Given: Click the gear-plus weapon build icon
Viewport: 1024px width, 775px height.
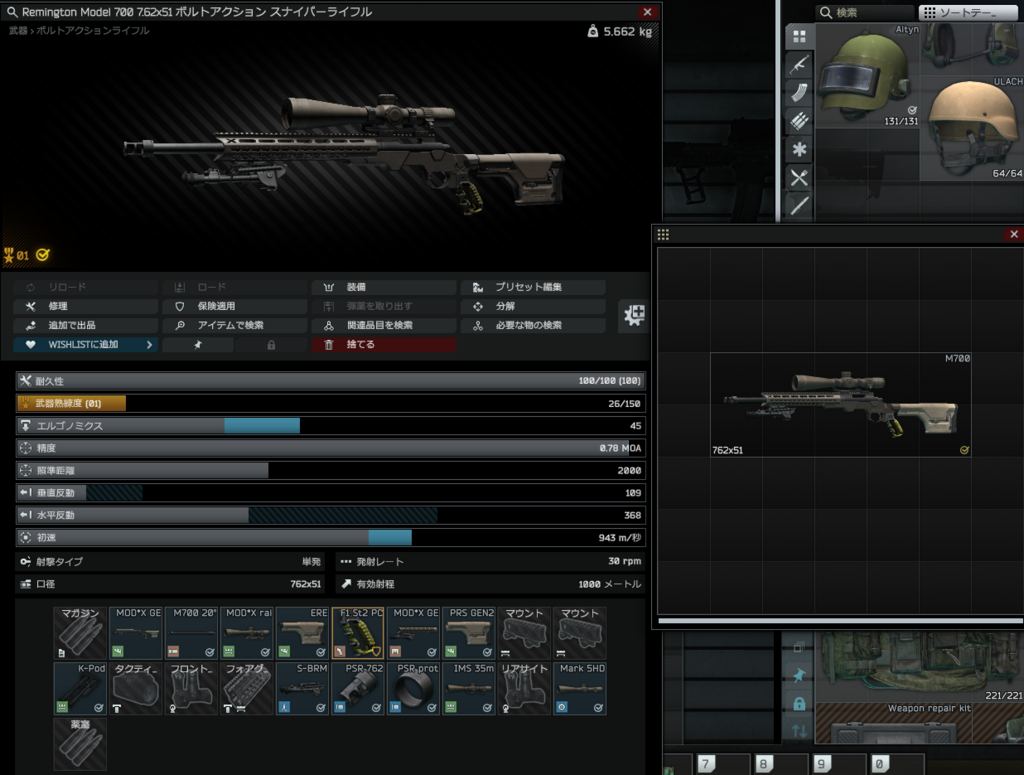Looking at the screenshot, I should pyautogui.click(x=633, y=316).
